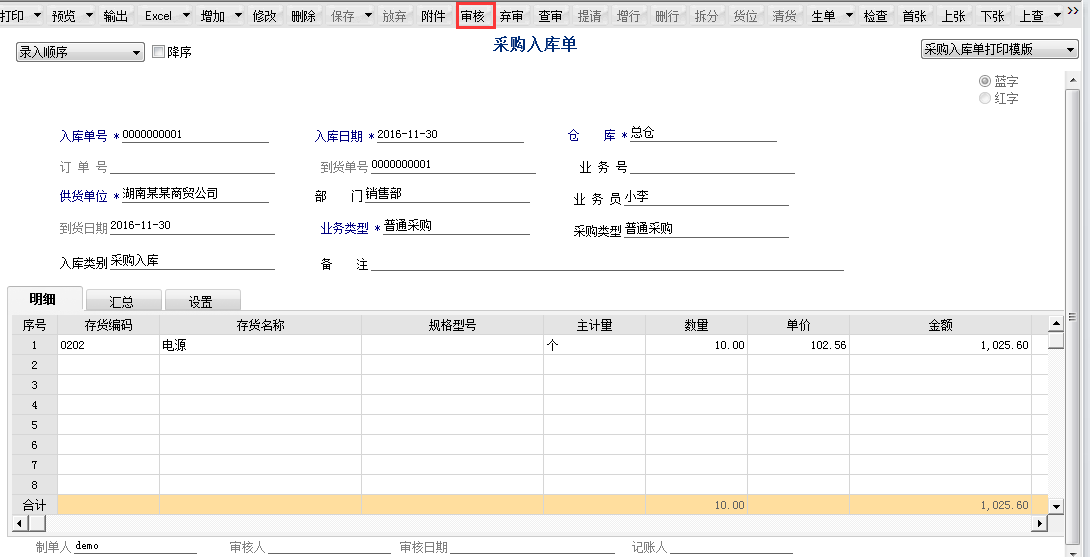1090x557 pixels.
Task: Click the 删除 (Delete) toolbar button
Action: (x=303, y=16)
